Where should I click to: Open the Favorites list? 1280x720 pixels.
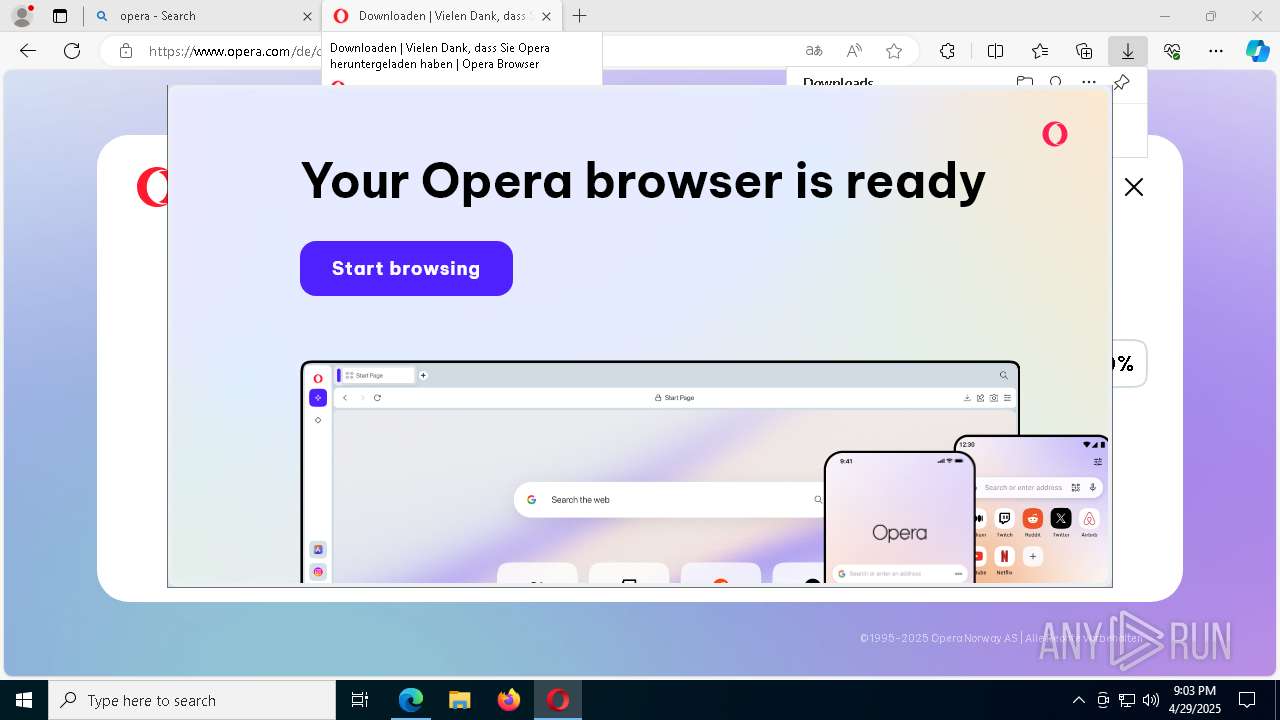1040,51
